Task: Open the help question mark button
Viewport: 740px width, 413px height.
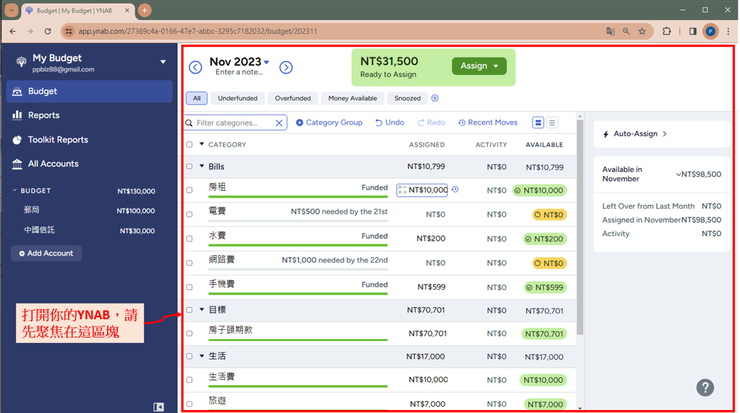Action: [705, 388]
